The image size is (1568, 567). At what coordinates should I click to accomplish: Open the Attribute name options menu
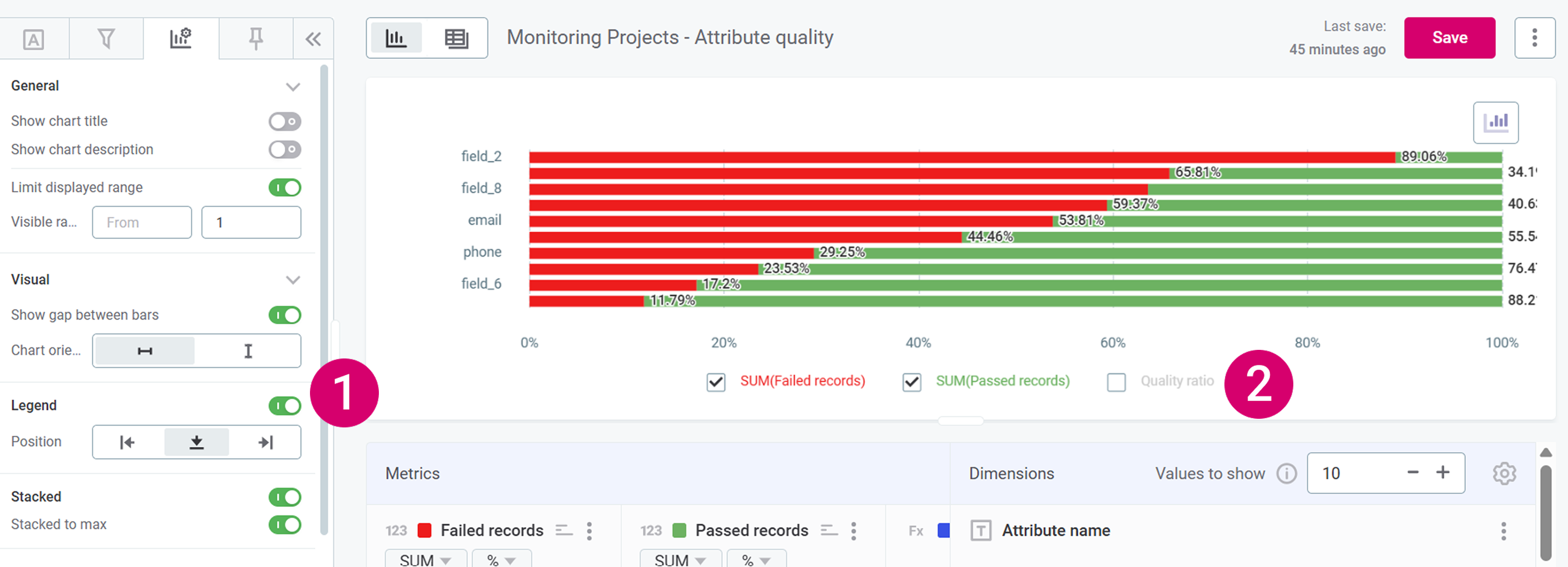pyautogui.click(x=1503, y=530)
